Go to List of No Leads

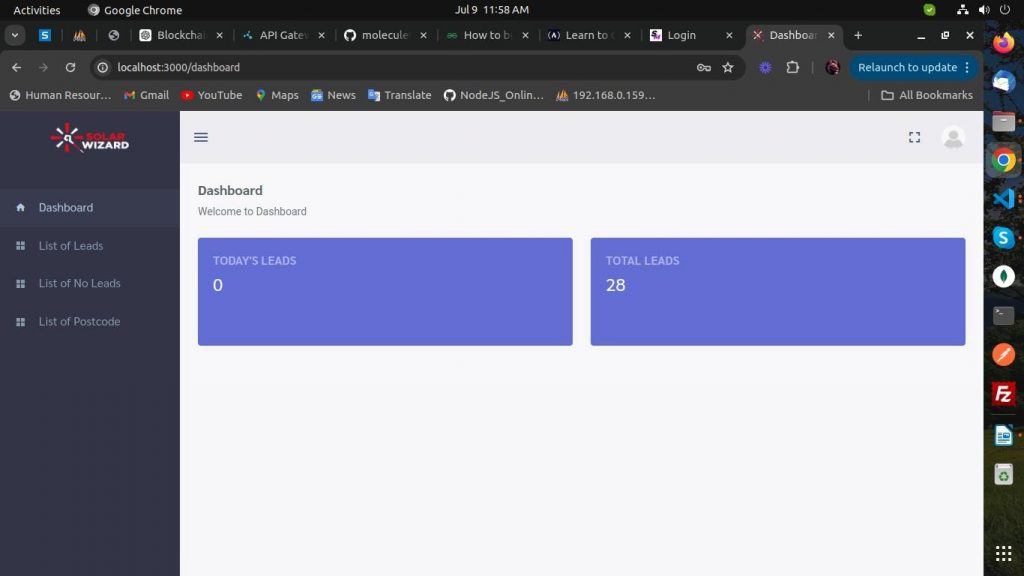[x=79, y=284]
